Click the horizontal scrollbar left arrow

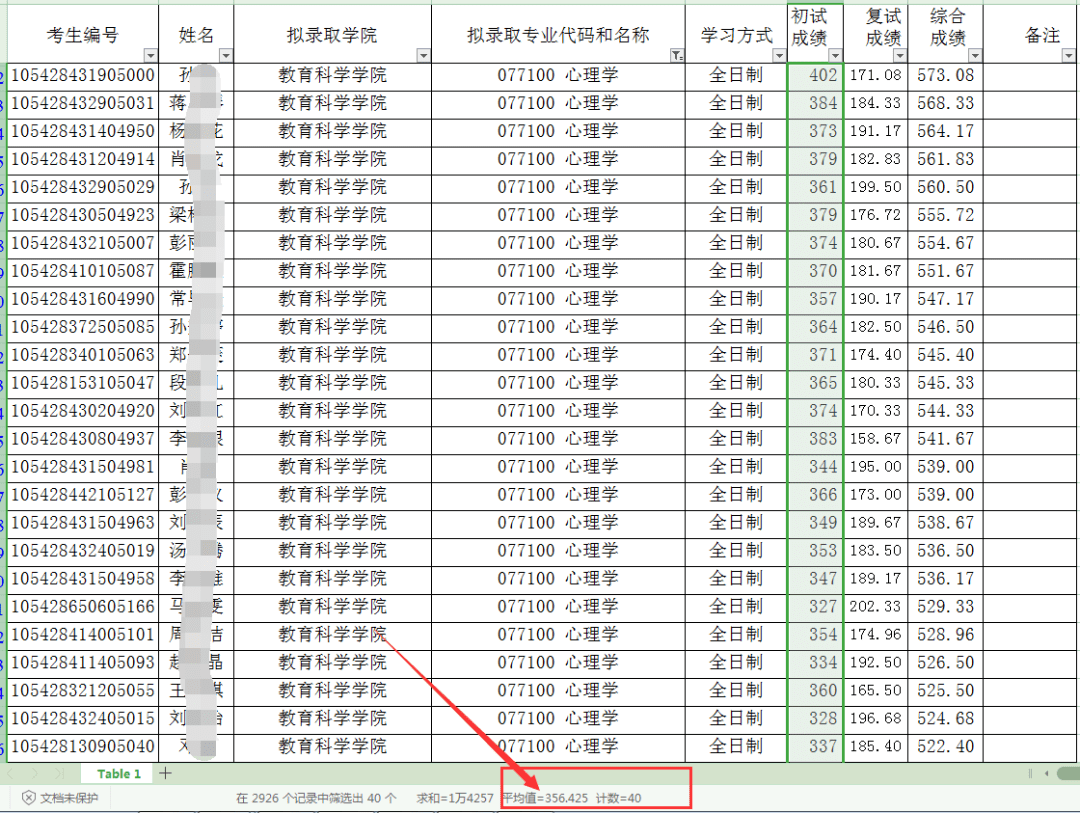tap(1046, 774)
